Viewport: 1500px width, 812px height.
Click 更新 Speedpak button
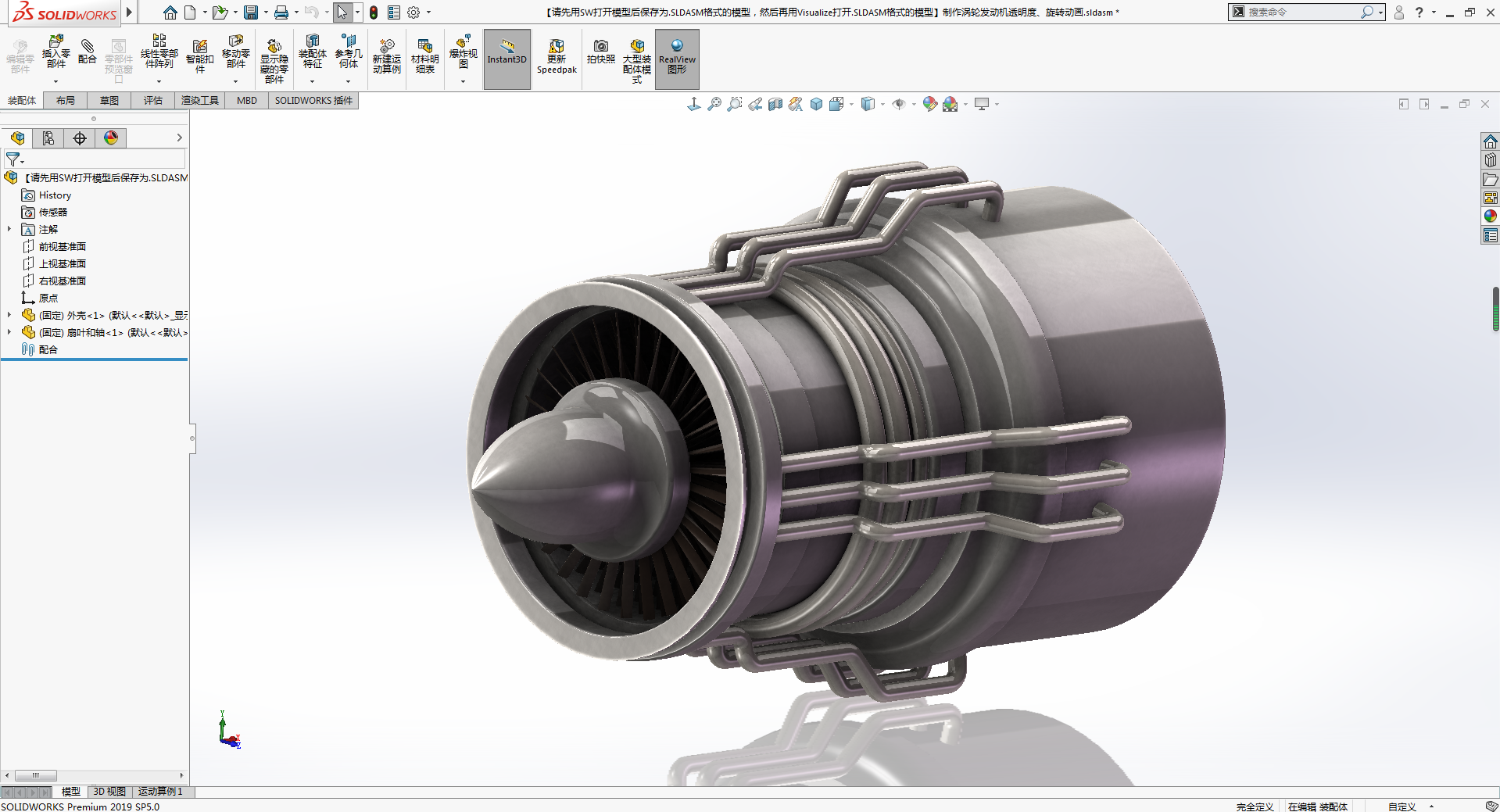click(x=557, y=56)
